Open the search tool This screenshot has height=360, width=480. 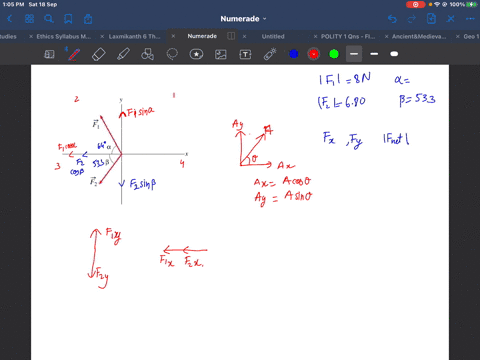[49, 19]
